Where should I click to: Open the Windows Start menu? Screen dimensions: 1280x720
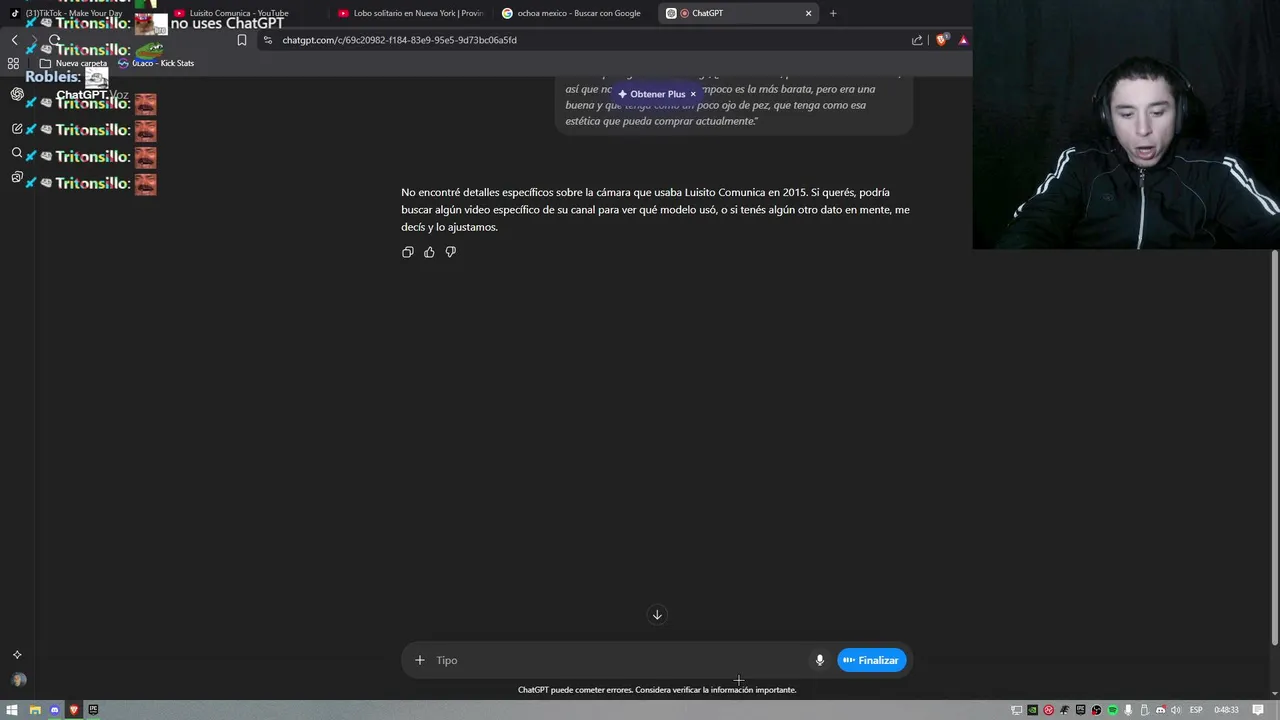[x=12, y=710]
